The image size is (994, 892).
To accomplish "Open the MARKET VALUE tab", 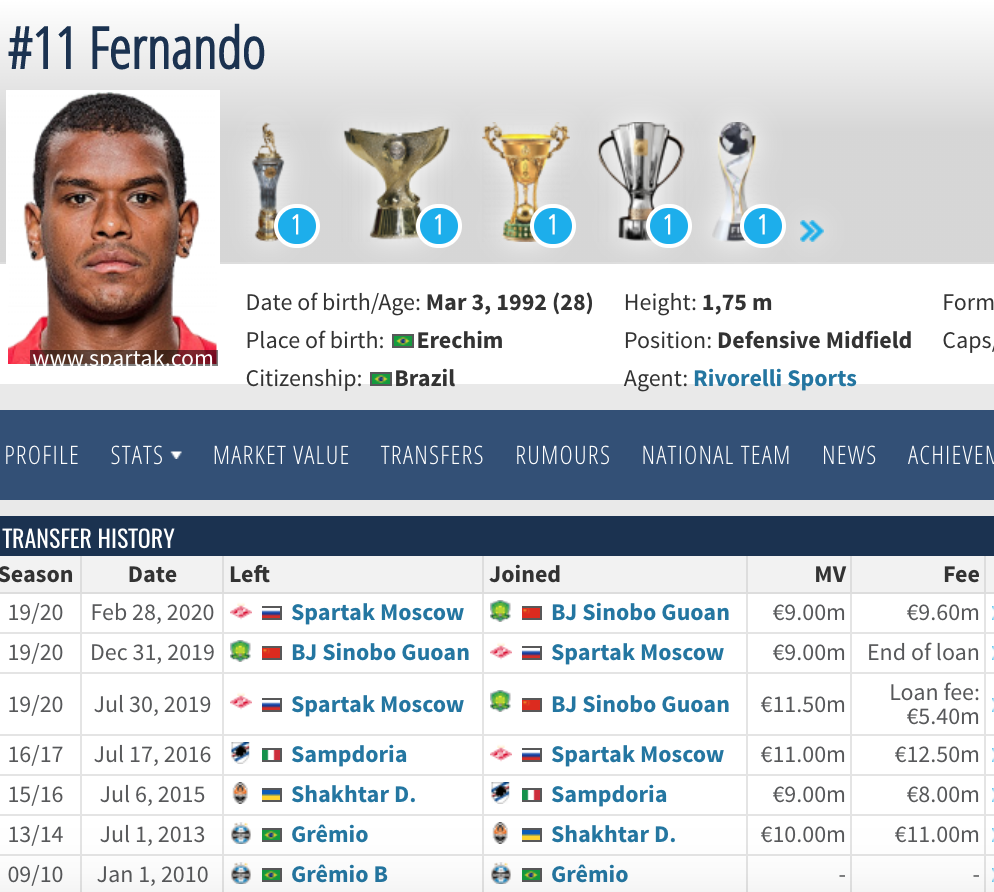I will (281, 455).
